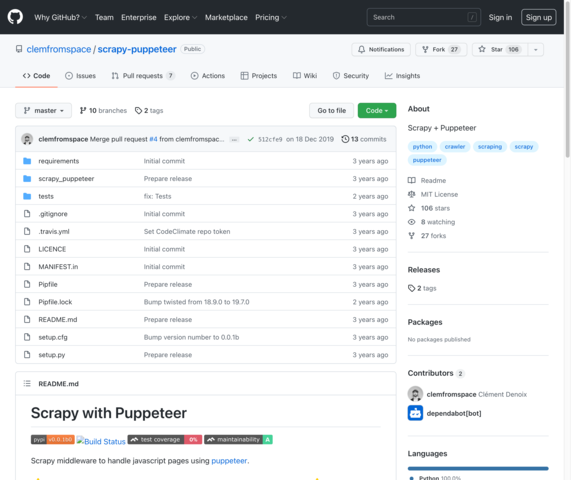Image resolution: width=571 pixels, height=480 pixels.
Task: Open the GitHub octocat home logo
Action: click(15, 17)
